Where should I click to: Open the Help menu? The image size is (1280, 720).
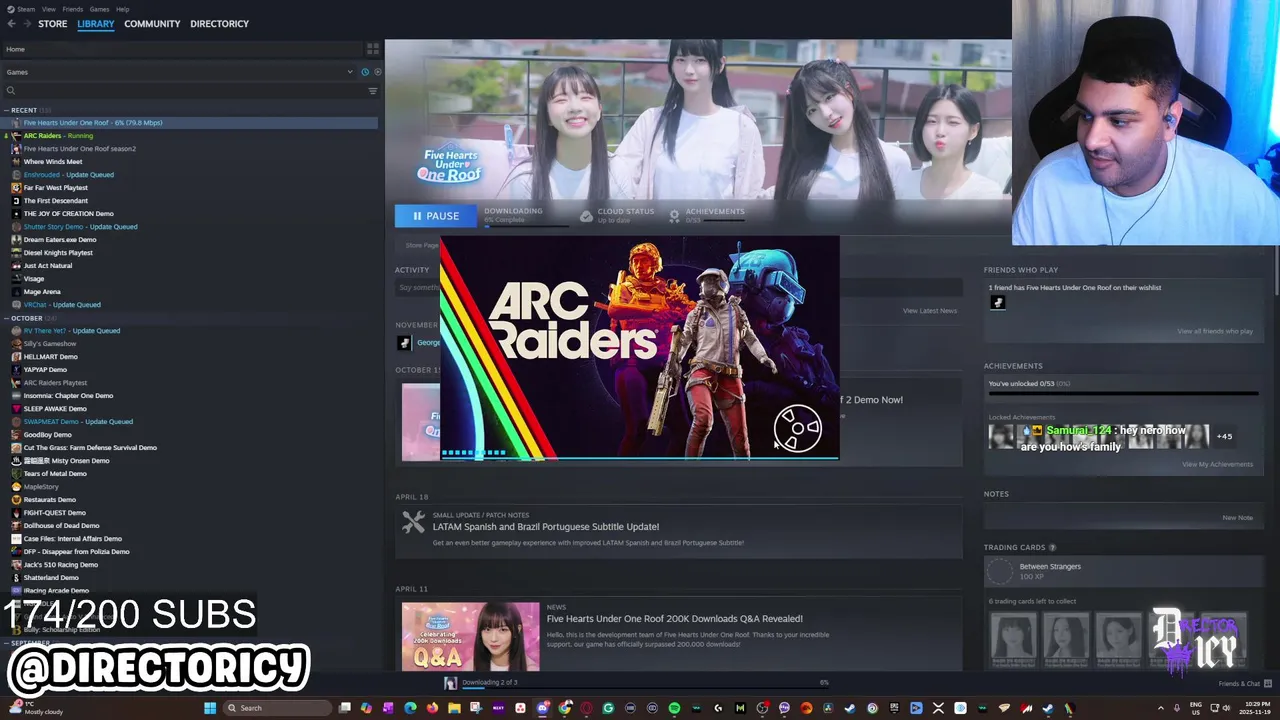pos(122,9)
